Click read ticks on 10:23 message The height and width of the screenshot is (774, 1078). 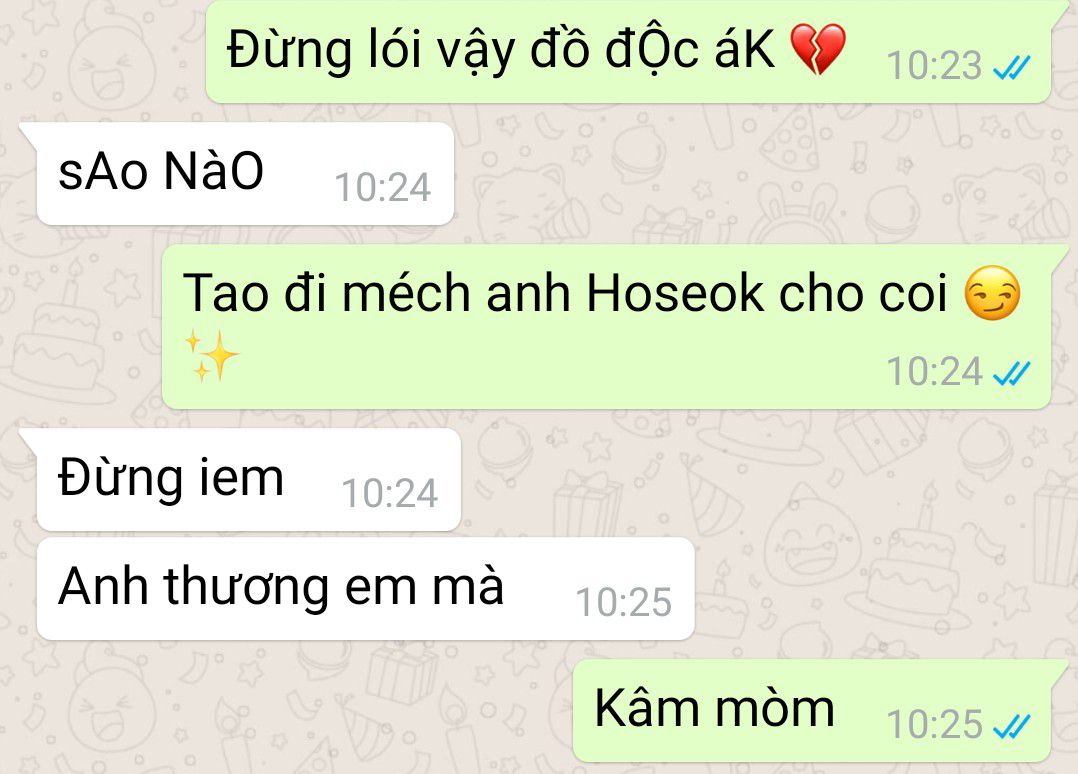[1012, 67]
